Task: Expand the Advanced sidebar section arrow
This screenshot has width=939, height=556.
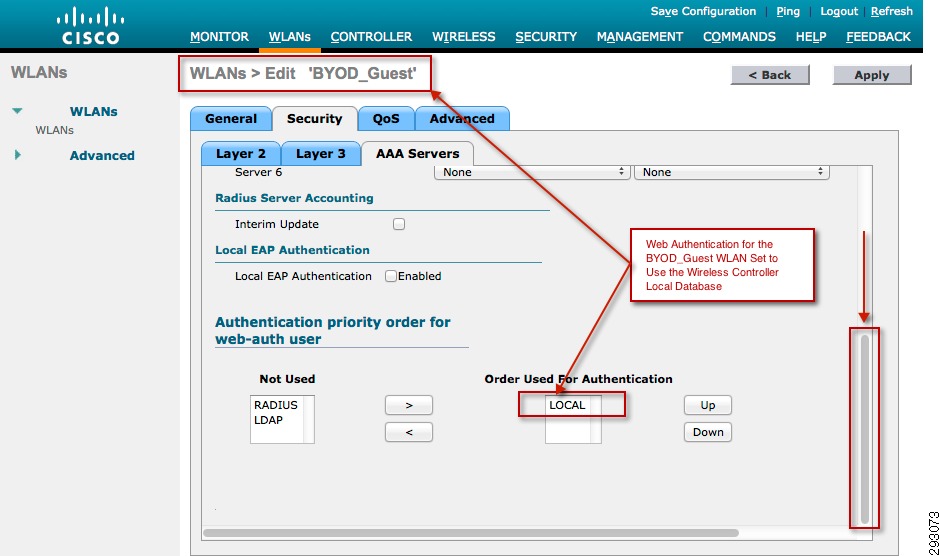Action: pos(17,155)
